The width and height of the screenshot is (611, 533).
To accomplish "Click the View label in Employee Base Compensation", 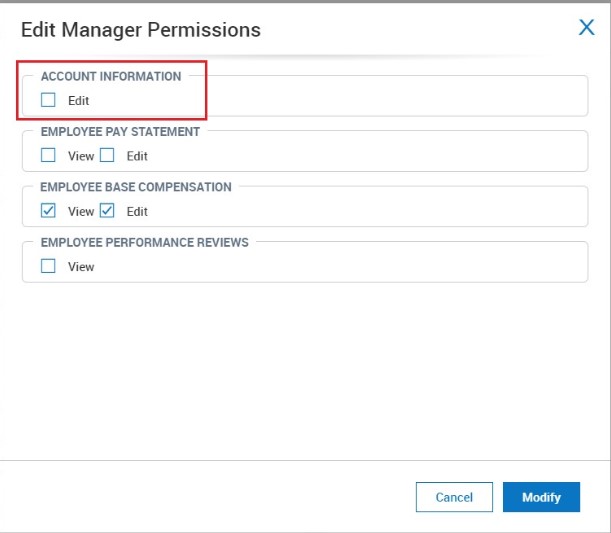I will [x=81, y=212].
